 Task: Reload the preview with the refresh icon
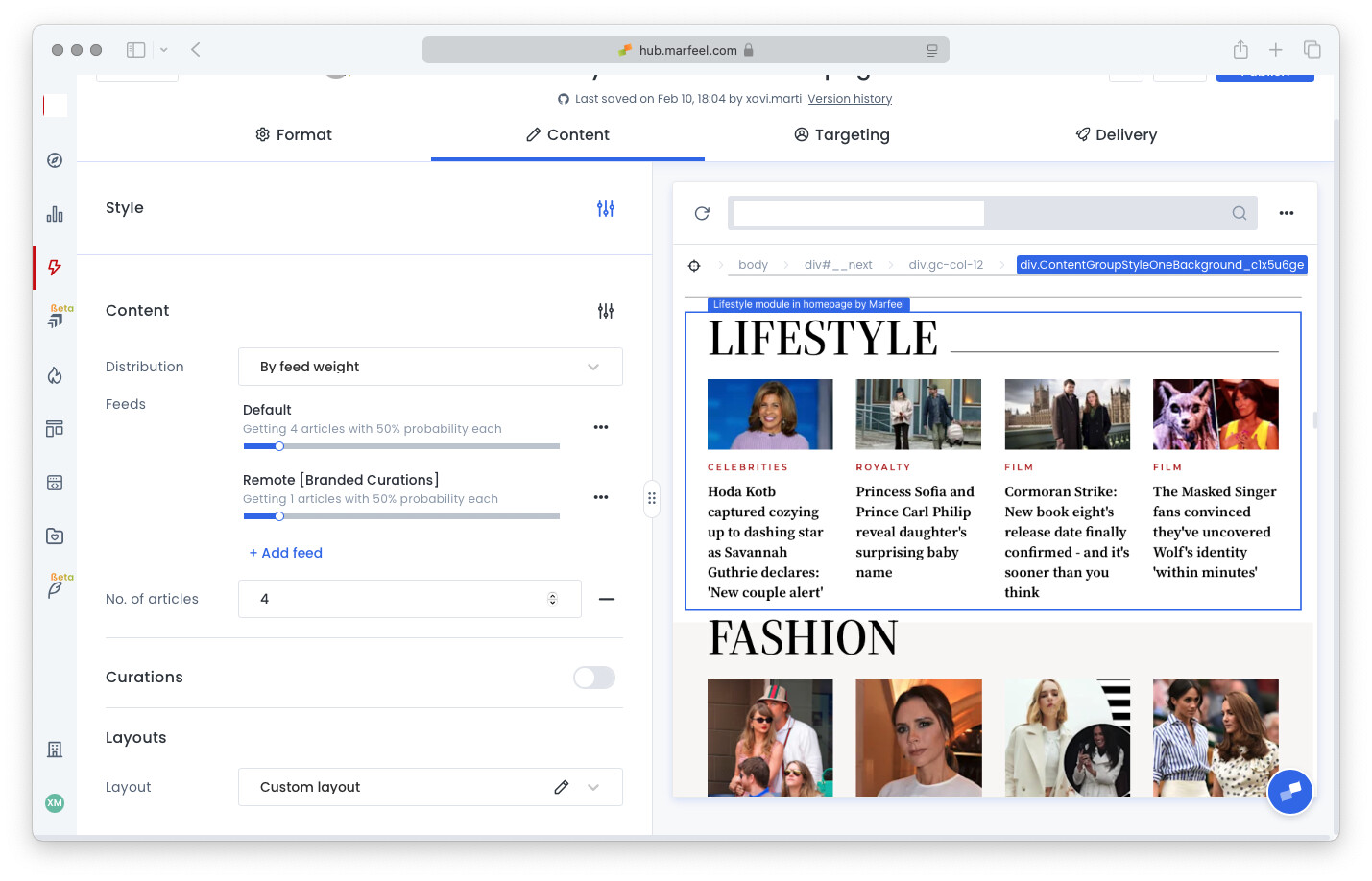pos(702,213)
